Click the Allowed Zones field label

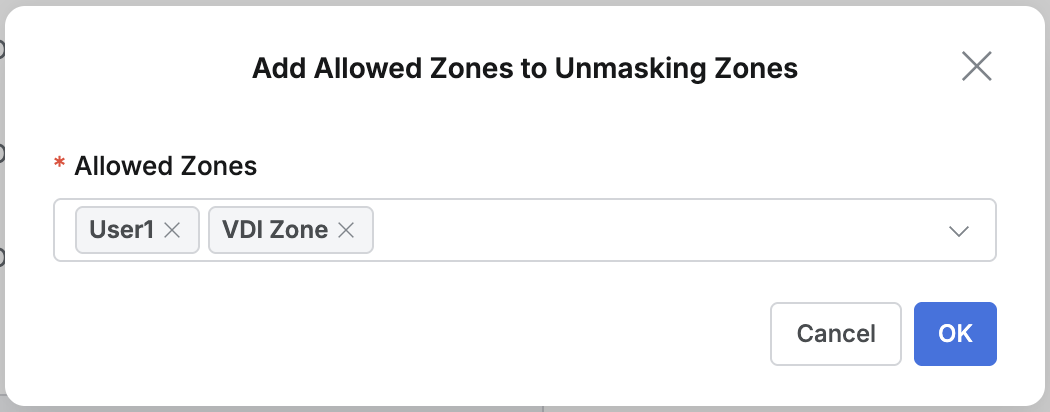(x=165, y=167)
